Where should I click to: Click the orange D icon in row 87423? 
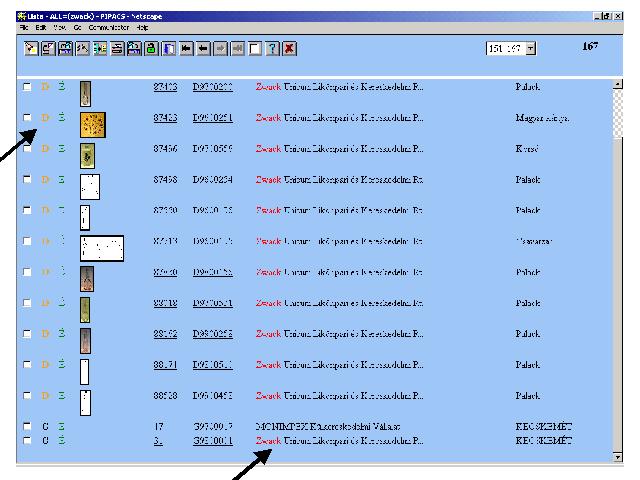point(45,118)
